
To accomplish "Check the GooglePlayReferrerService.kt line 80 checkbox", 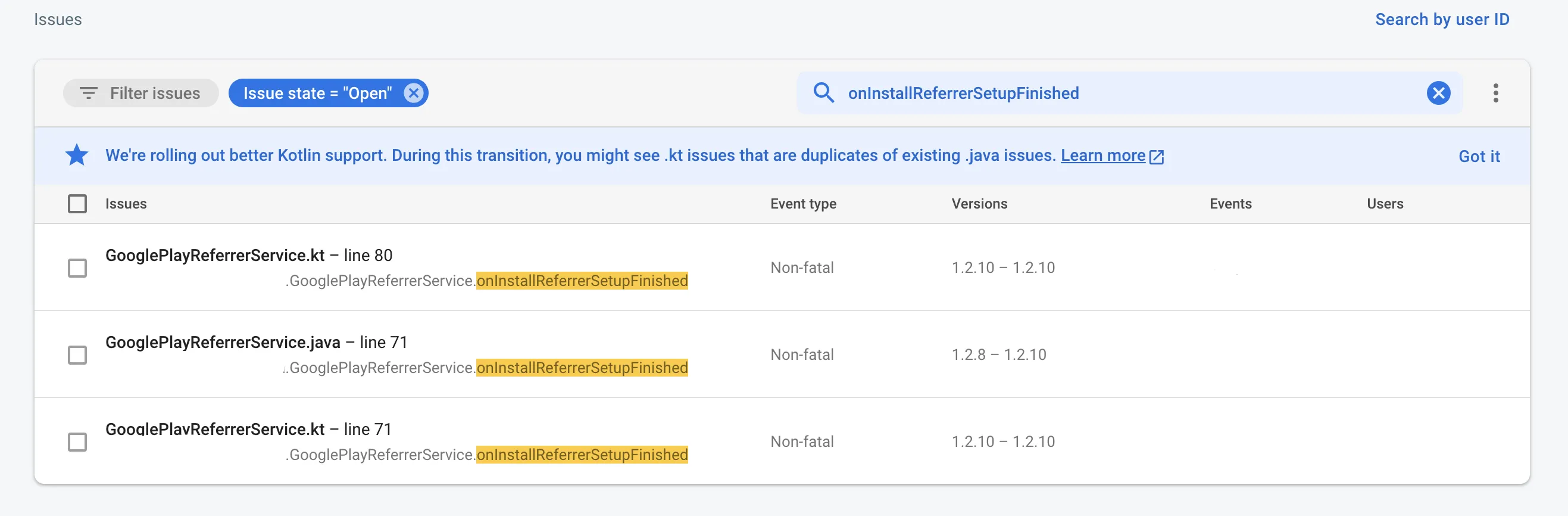I will (x=77, y=268).
